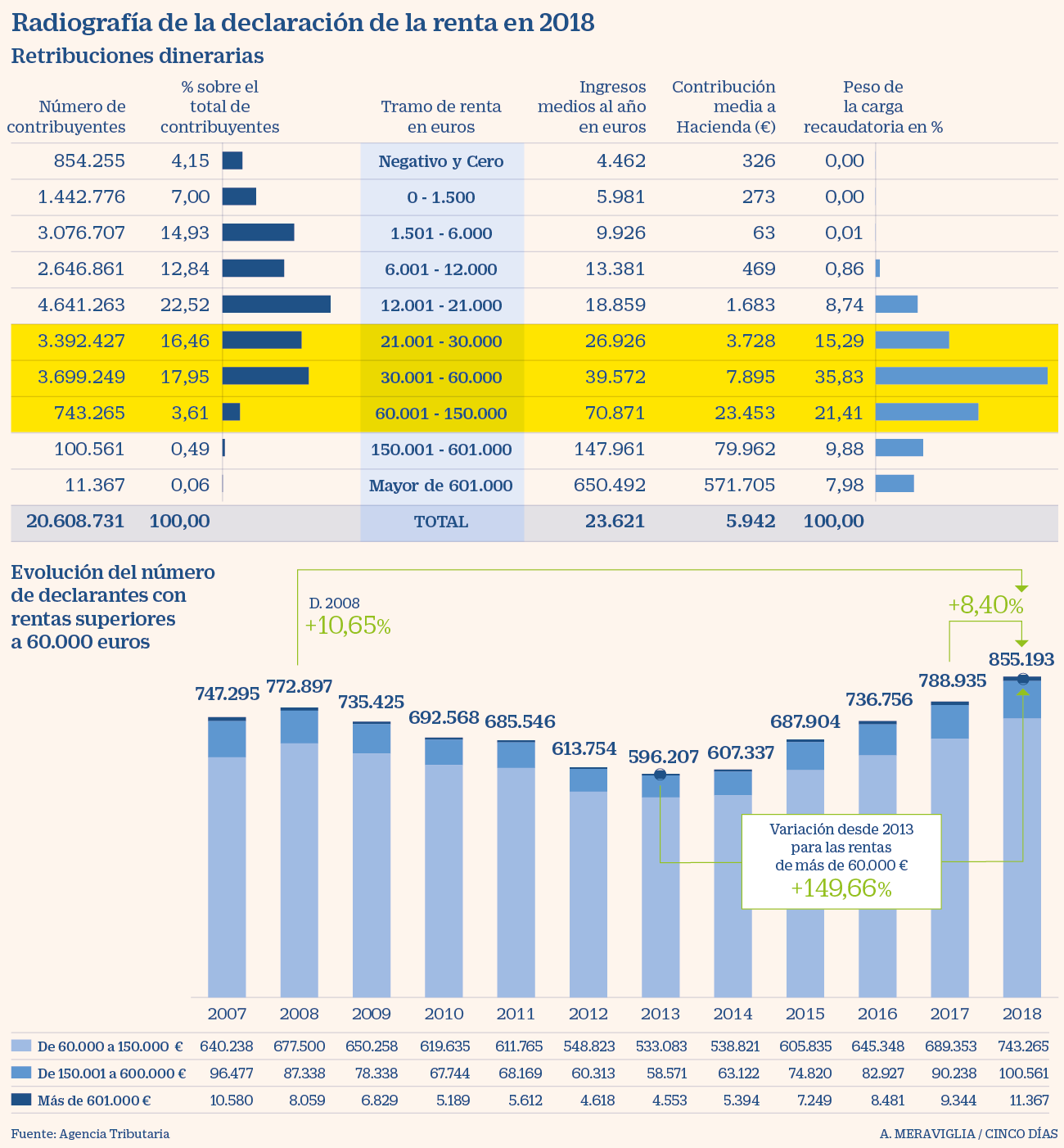The height and width of the screenshot is (1148, 1064).
Task: Click the 2018 bar total 855.193
Action: coord(1021,659)
